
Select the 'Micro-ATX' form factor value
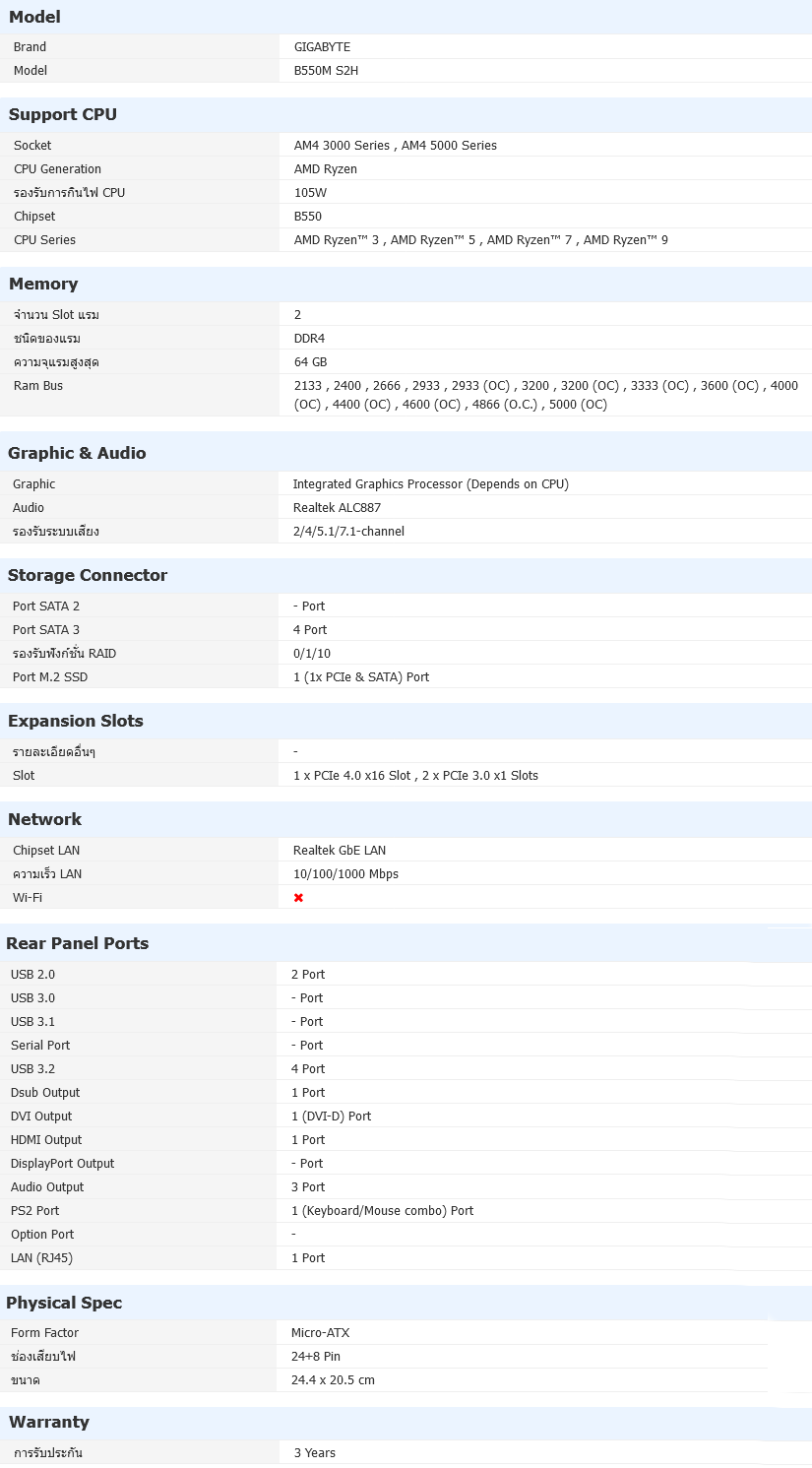pyautogui.click(x=321, y=1333)
